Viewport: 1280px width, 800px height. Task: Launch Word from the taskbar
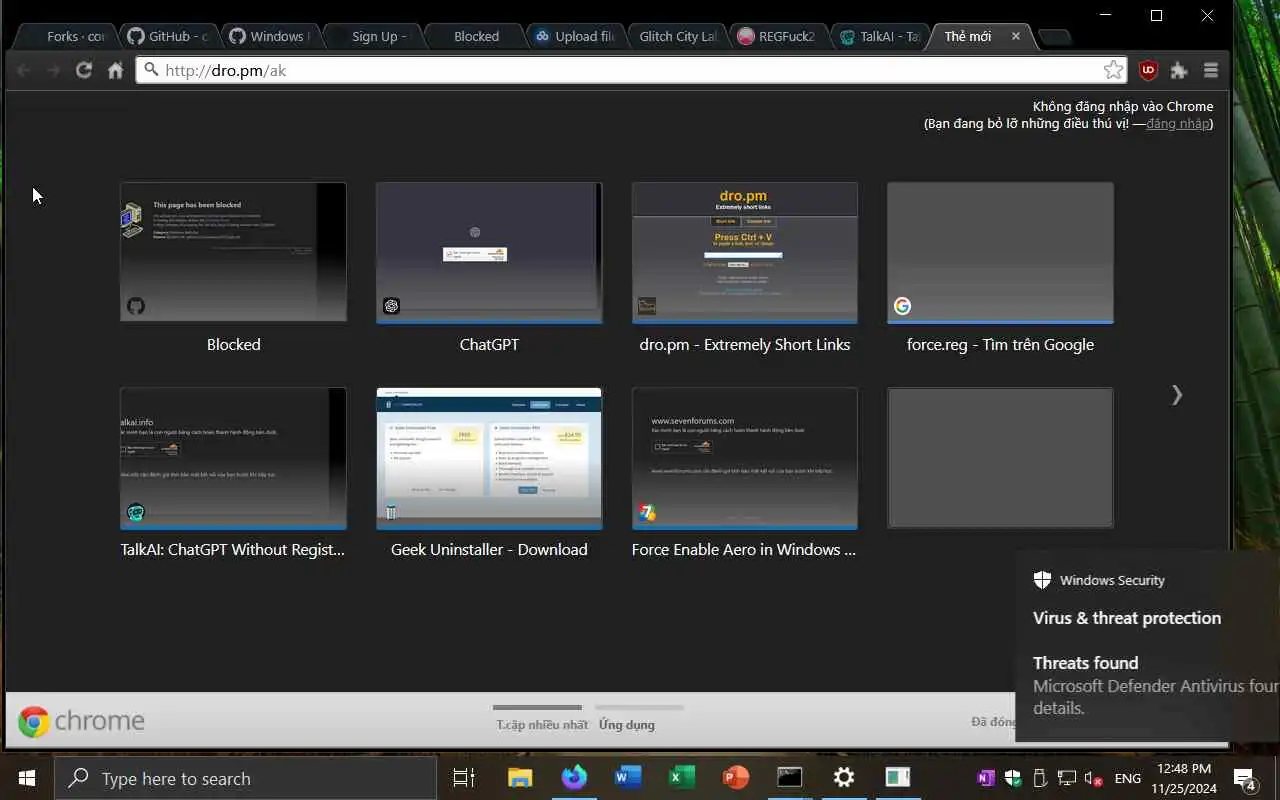coord(628,778)
